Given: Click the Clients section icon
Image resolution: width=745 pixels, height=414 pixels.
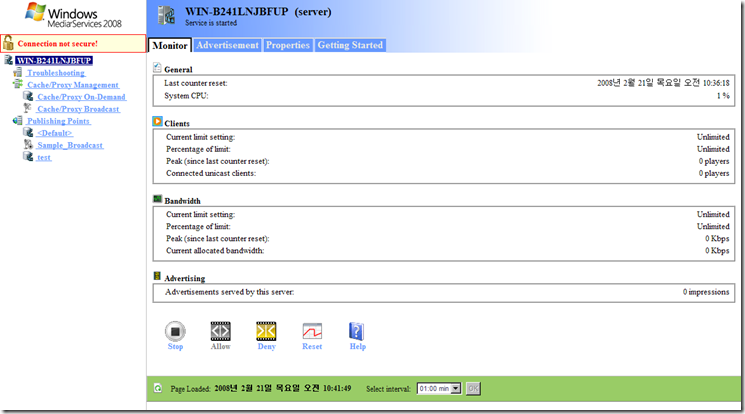Looking at the screenshot, I should (x=157, y=122).
